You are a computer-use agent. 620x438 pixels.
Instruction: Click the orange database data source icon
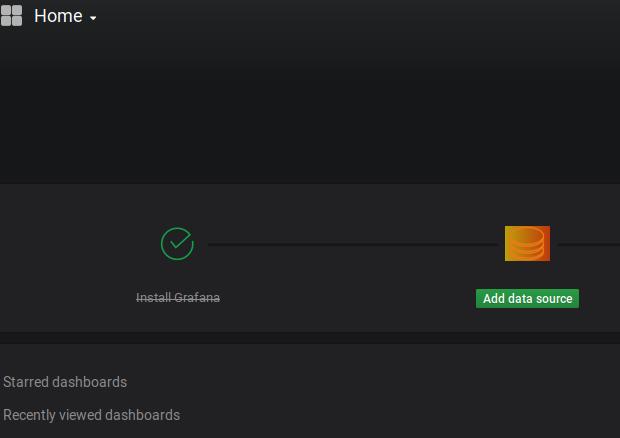click(527, 243)
